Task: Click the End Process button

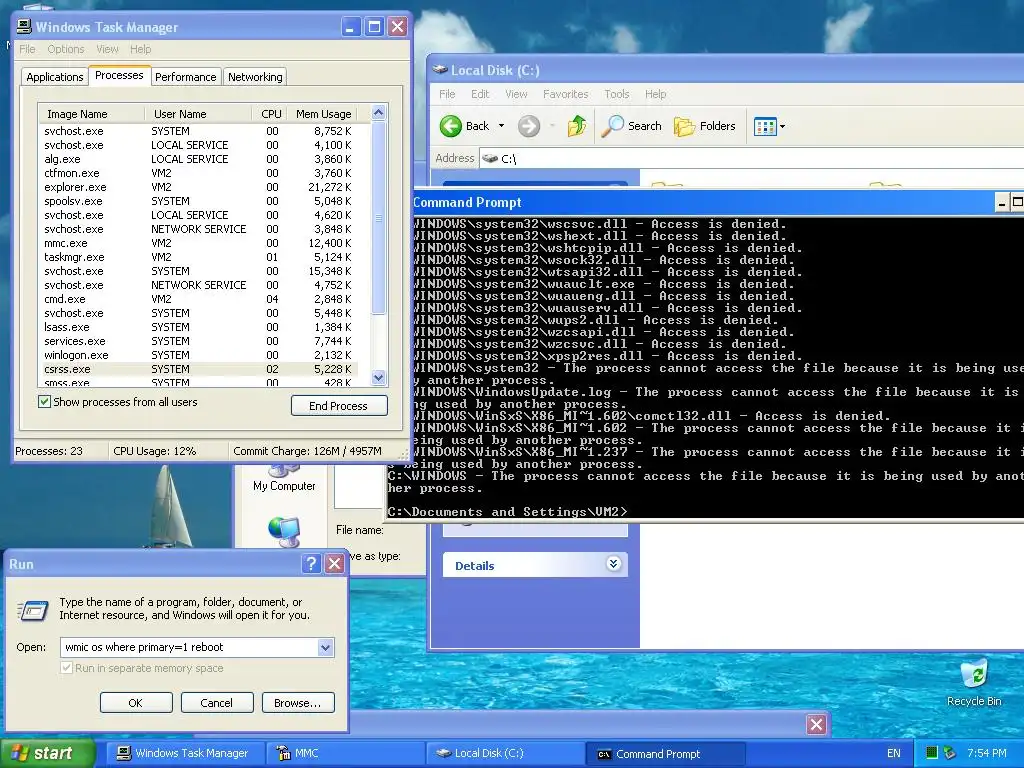Action: pyautogui.click(x=339, y=406)
